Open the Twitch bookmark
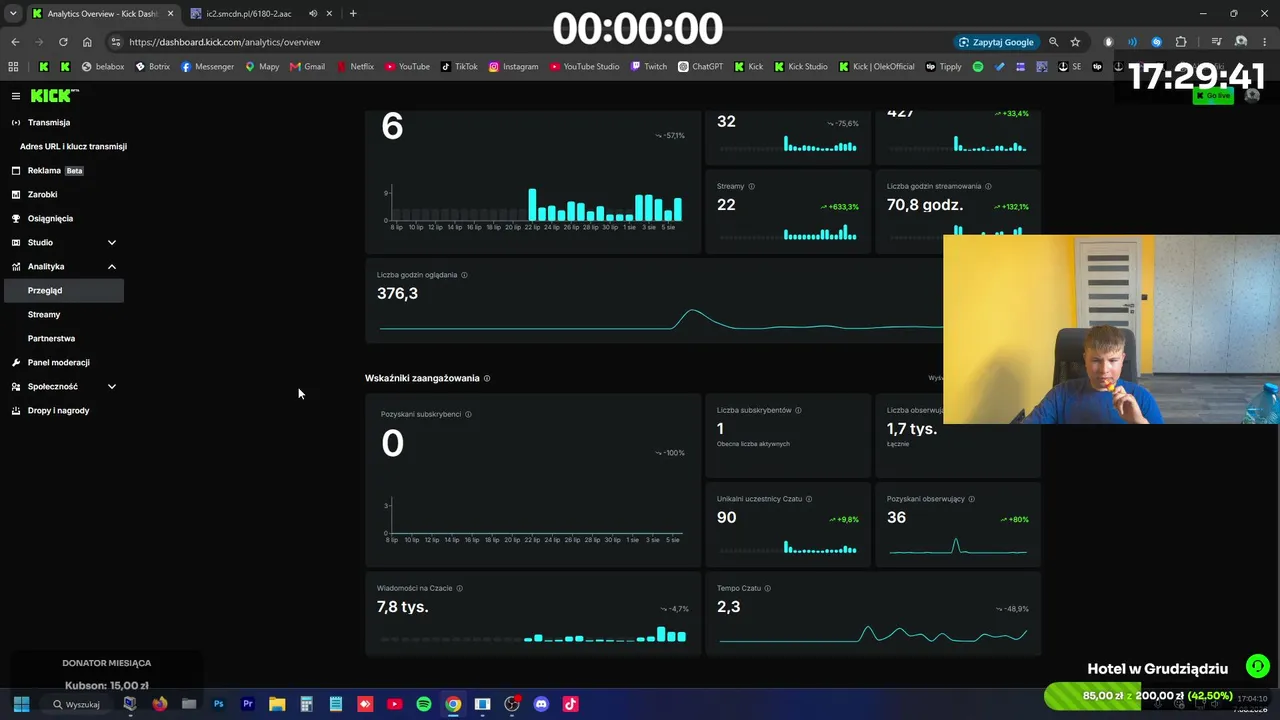1280x720 pixels. [648, 67]
